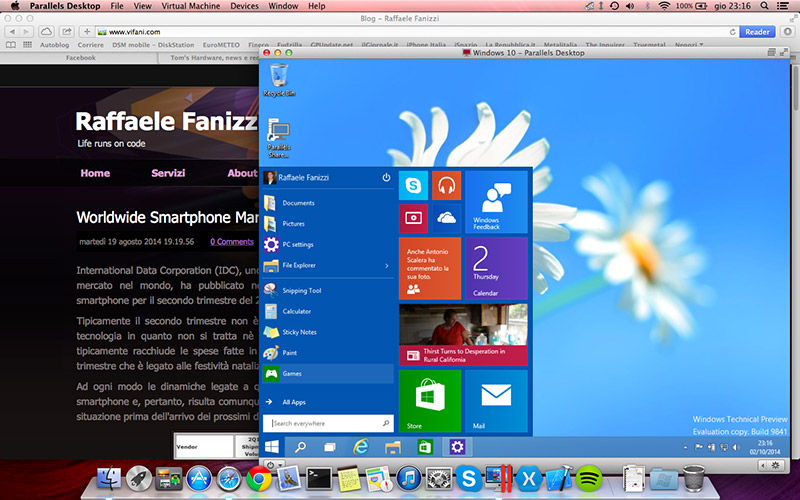Open the Virtual Machine menu
Image resolution: width=800 pixels, height=500 pixels.
(x=191, y=6)
